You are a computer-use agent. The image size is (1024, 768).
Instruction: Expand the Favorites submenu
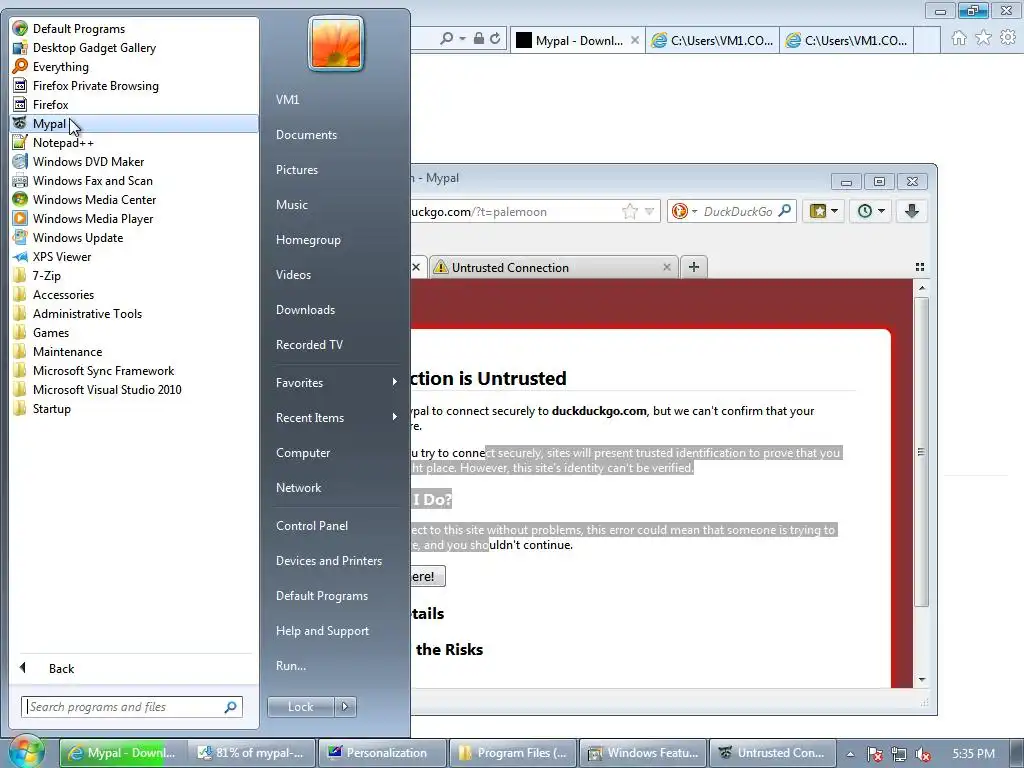coord(336,383)
